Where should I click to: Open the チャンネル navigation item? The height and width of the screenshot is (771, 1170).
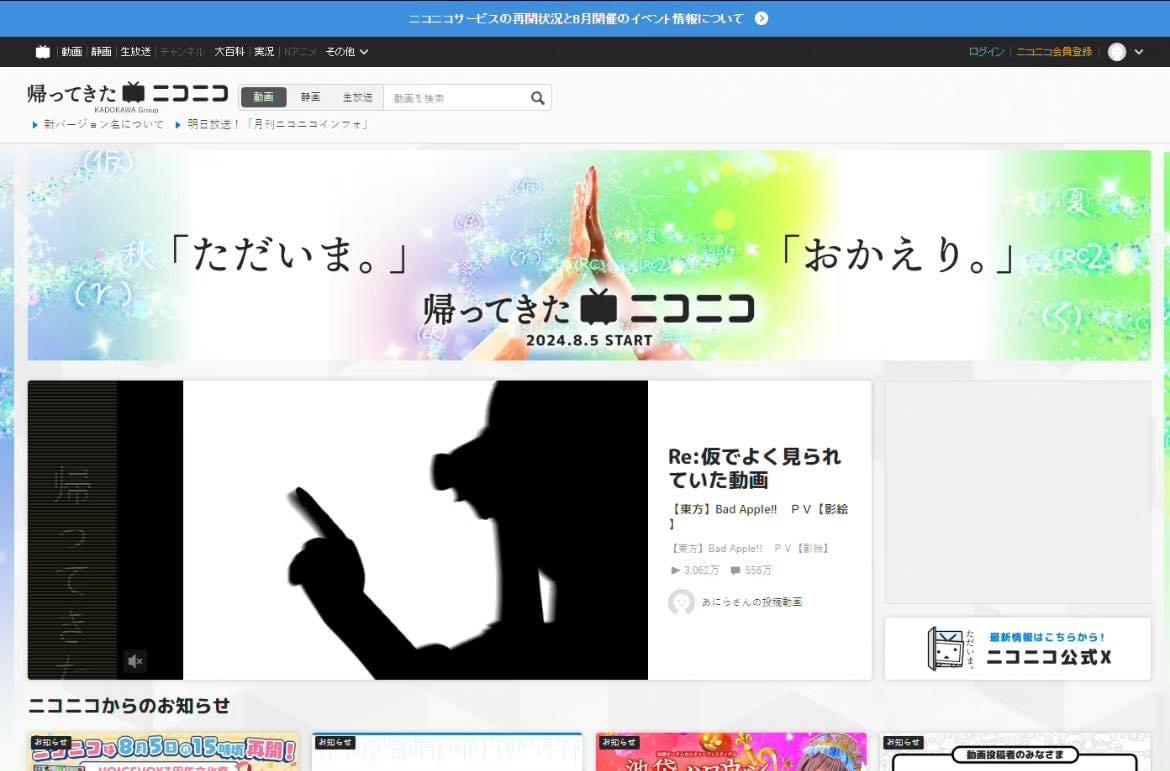tap(182, 51)
